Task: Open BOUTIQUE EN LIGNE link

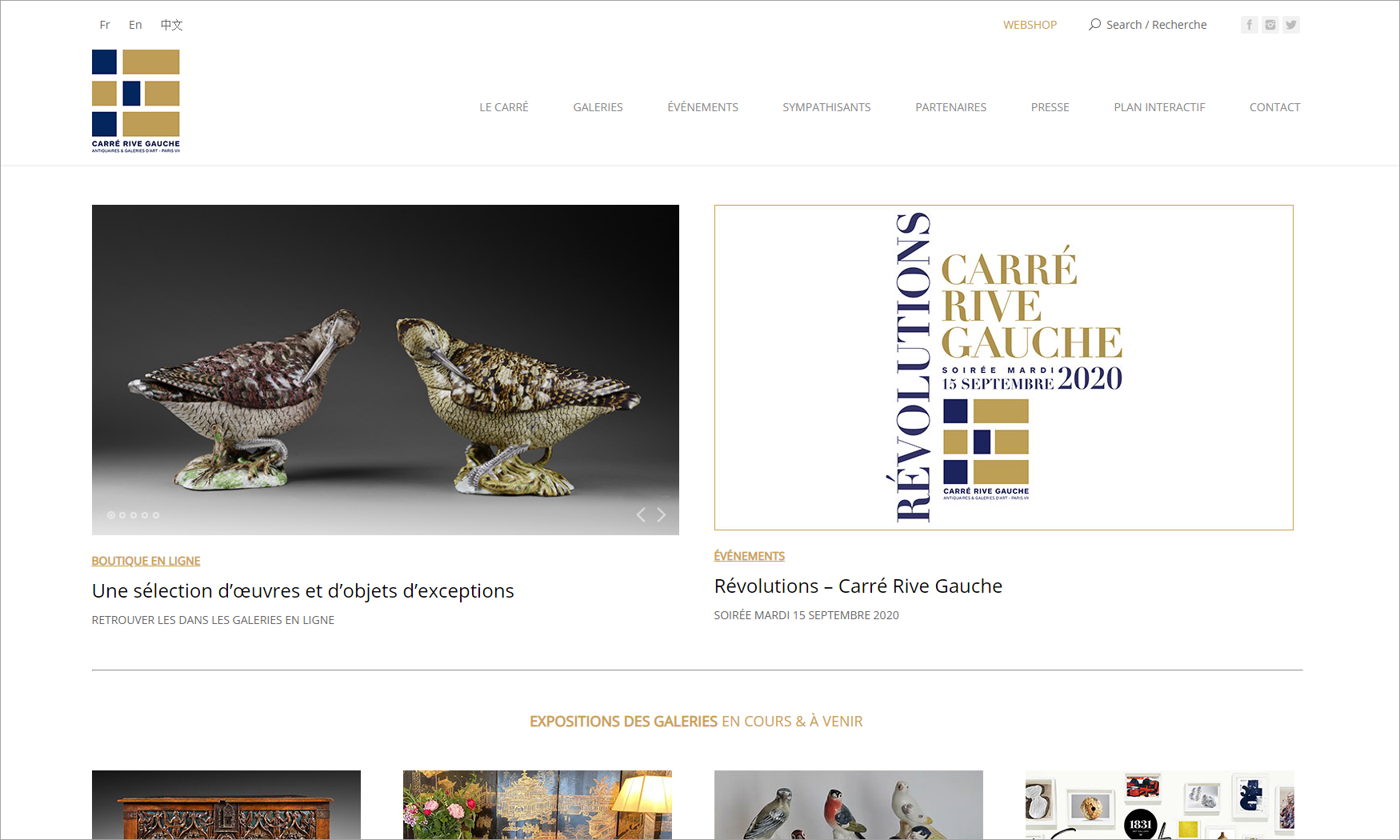Action: (x=146, y=561)
